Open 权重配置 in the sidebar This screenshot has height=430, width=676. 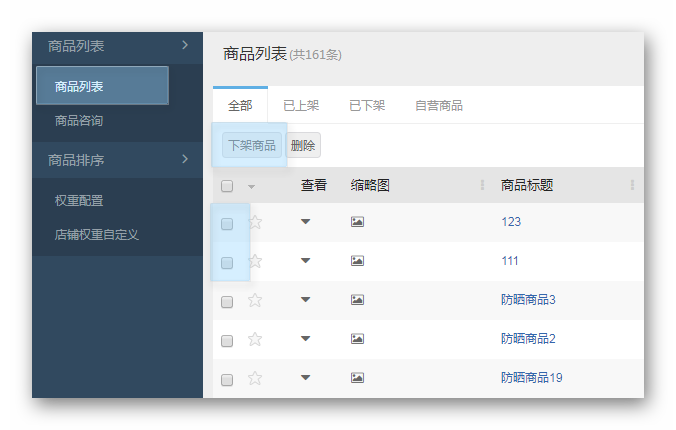pyautogui.click(x=79, y=201)
